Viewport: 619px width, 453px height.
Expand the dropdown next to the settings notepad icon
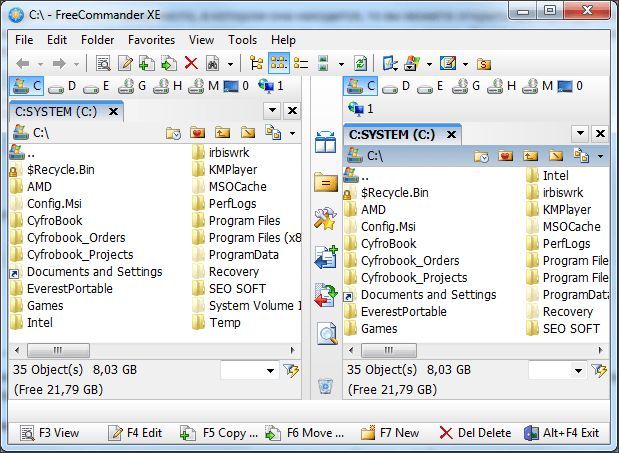click(x=465, y=64)
